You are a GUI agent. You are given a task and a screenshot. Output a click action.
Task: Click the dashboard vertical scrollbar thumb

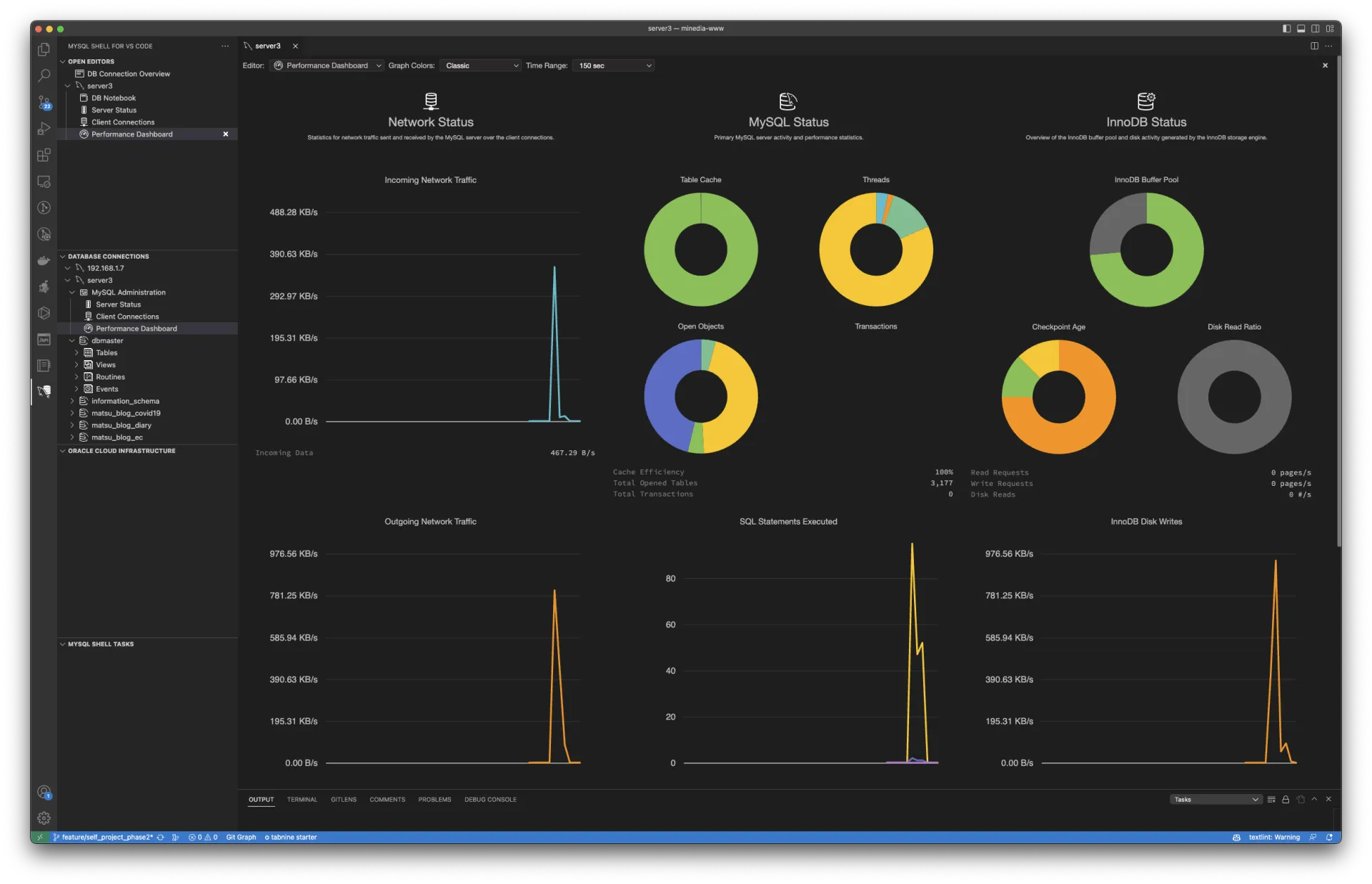click(1338, 300)
